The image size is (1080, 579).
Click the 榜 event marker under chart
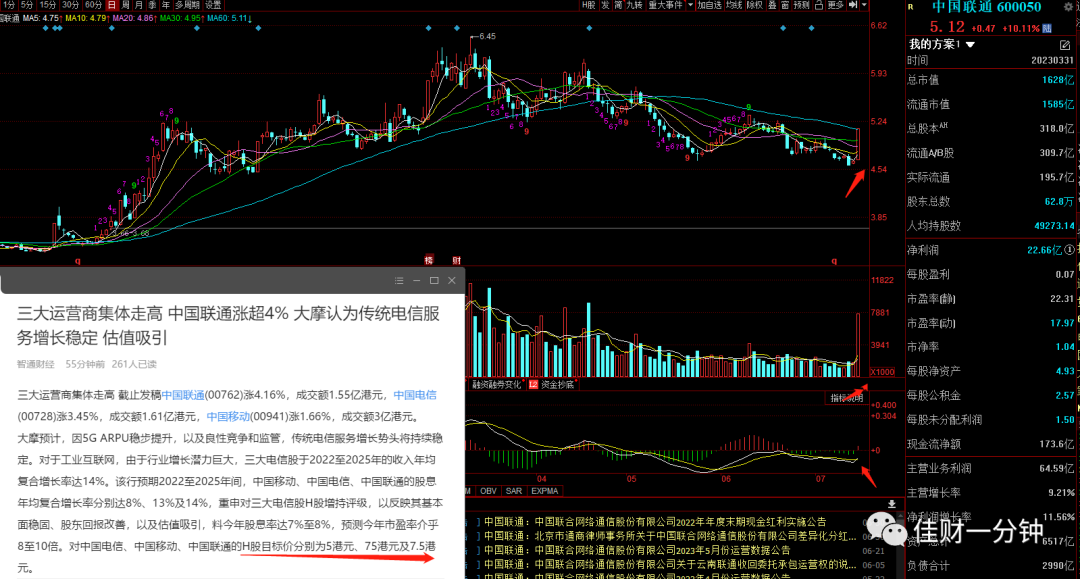click(x=428, y=260)
